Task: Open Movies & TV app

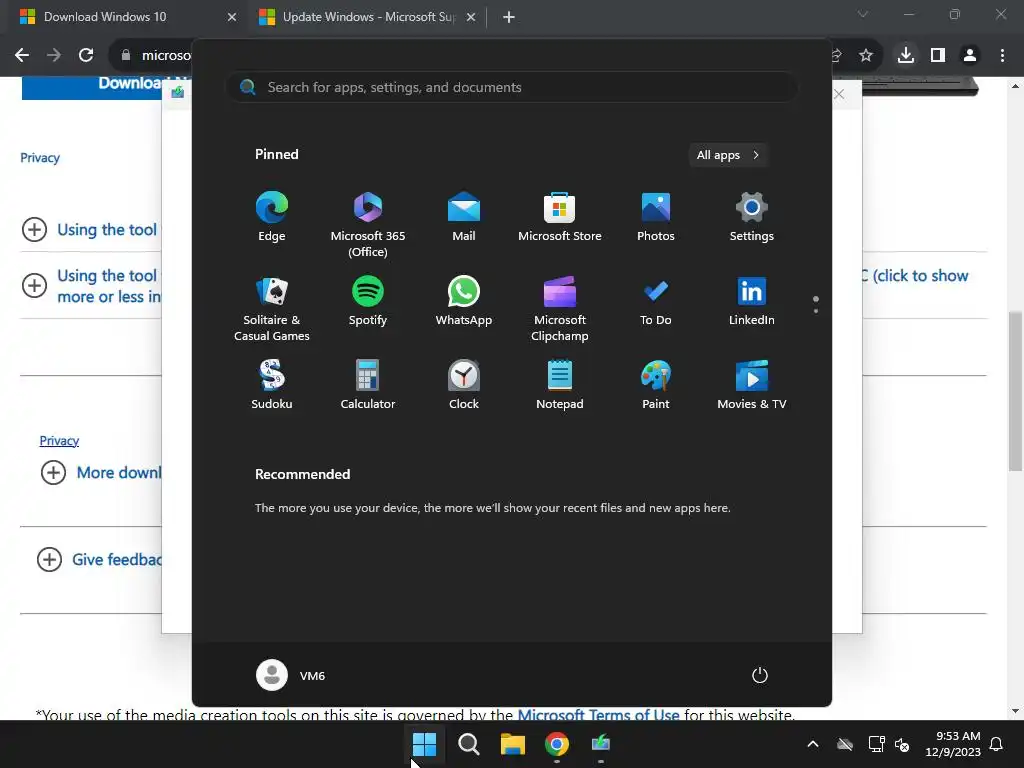Action: tap(752, 385)
